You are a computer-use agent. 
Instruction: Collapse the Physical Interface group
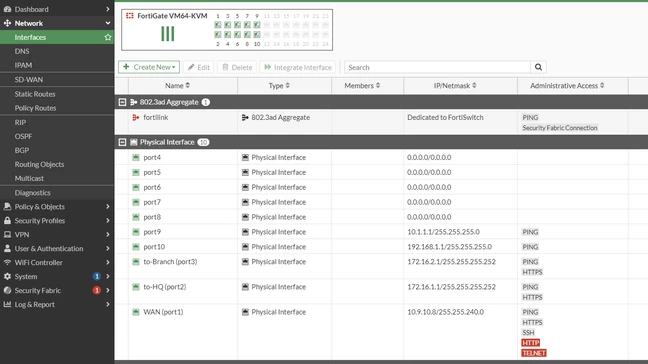coord(122,142)
